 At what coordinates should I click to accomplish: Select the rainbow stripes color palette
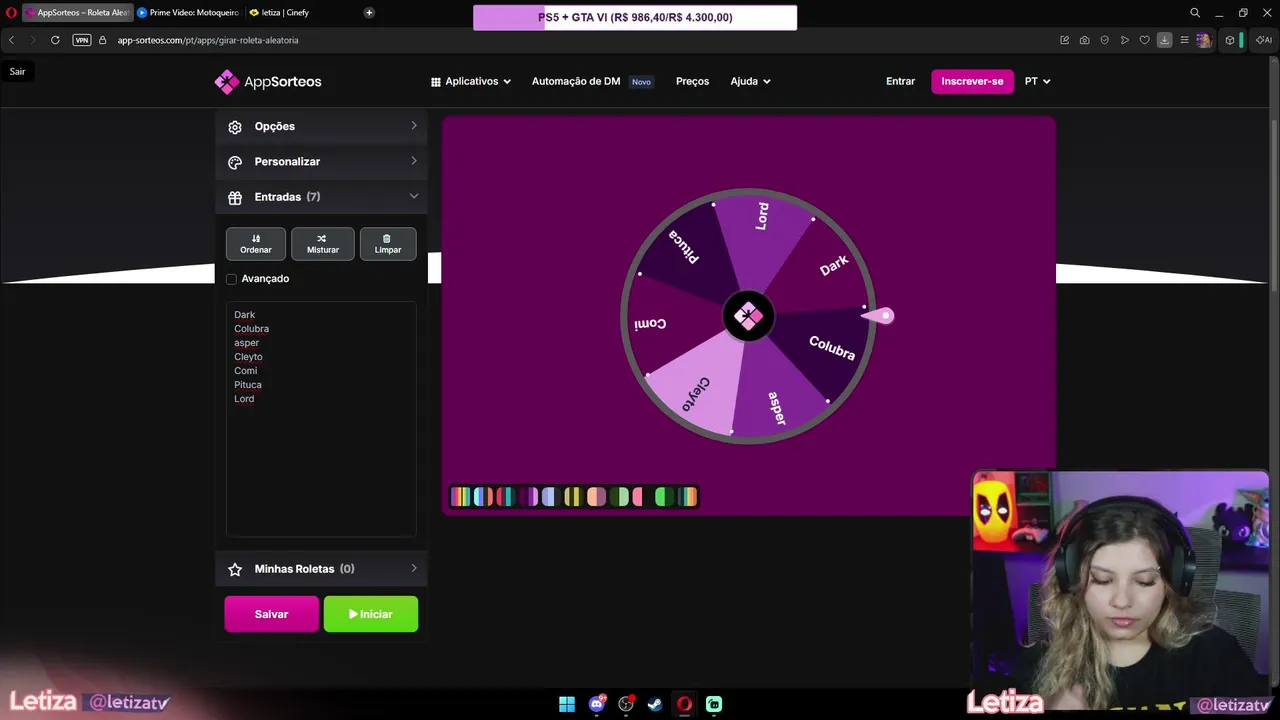pyautogui.click(x=461, y=497)
